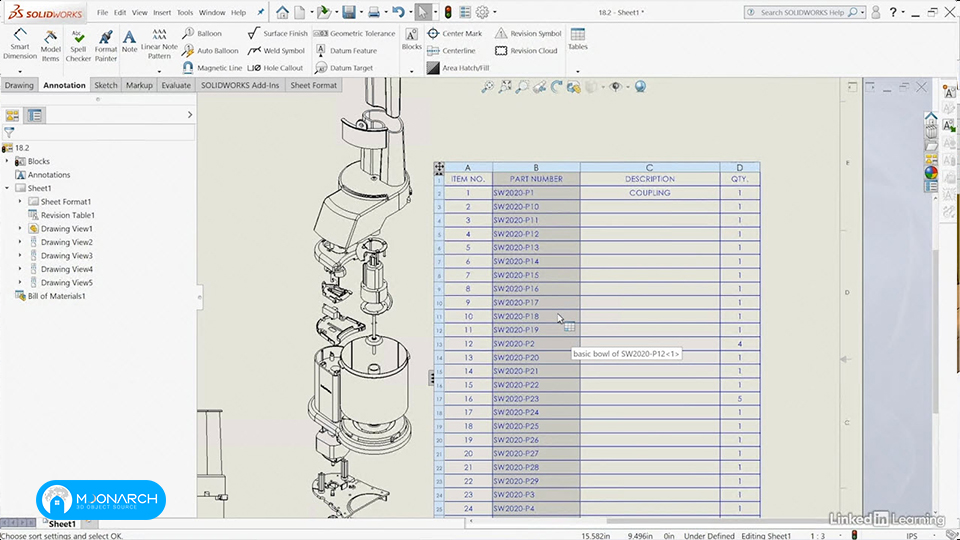Open the Options gear icon
The image size is (960, 540).
coord(482,12)
